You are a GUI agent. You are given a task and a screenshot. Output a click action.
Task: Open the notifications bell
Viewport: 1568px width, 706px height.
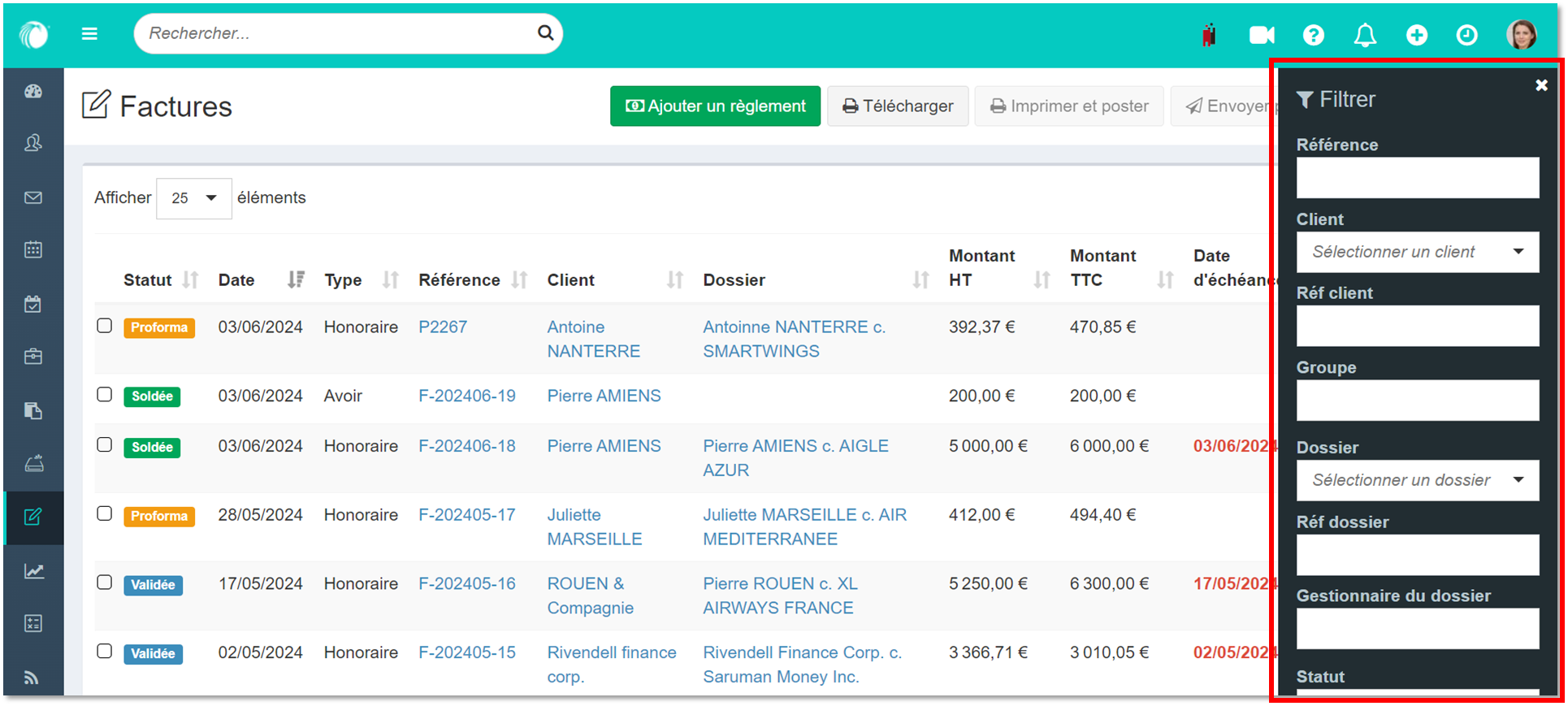point(1365,35)
